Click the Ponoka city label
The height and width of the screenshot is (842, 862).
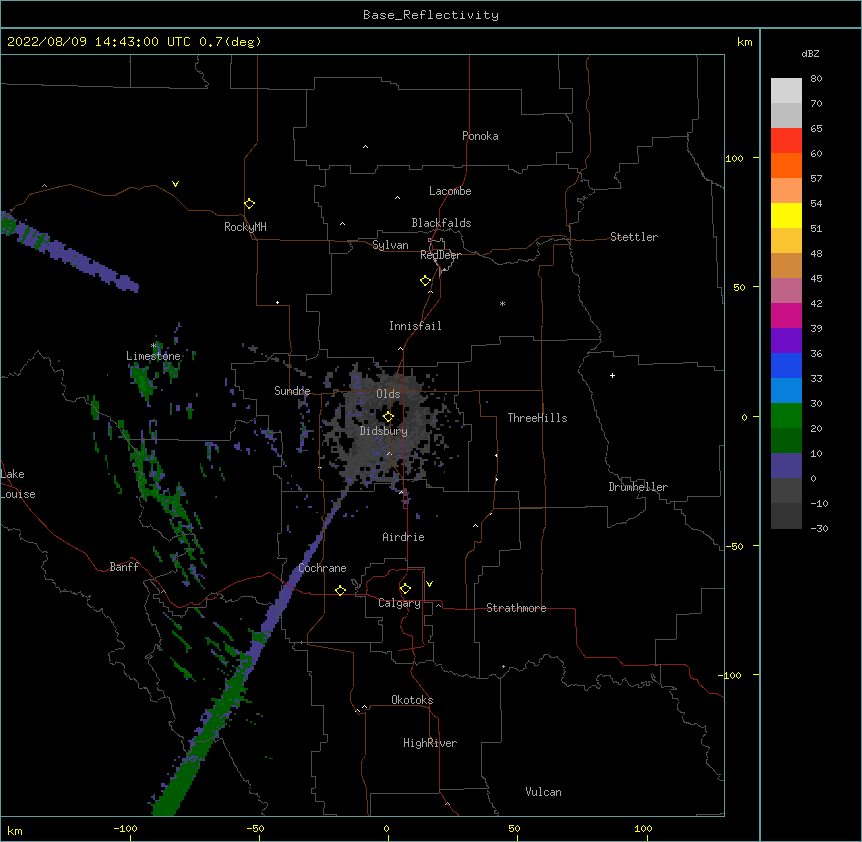(480, 136)
